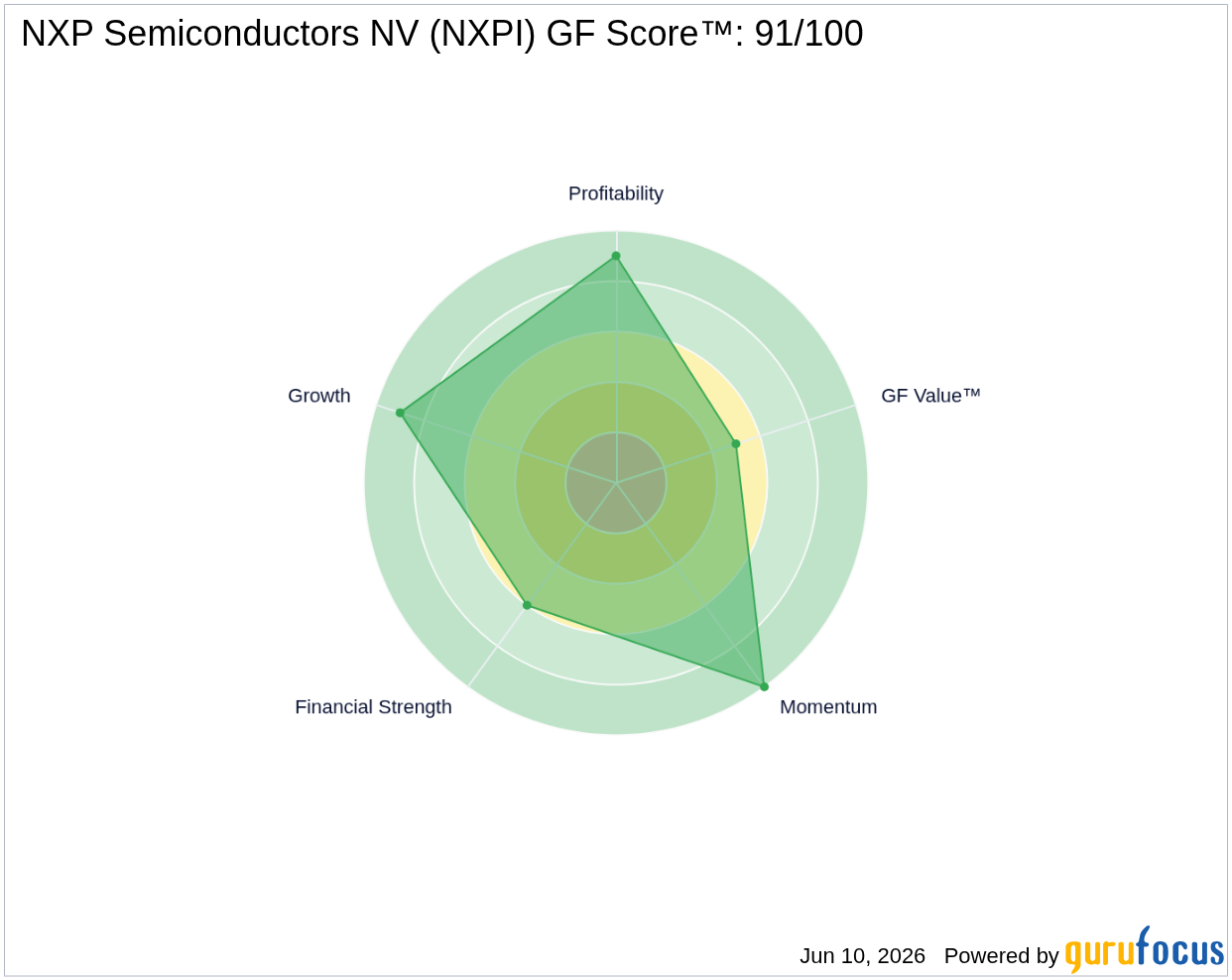Select the GF Value™ axis label

(930, 396)
